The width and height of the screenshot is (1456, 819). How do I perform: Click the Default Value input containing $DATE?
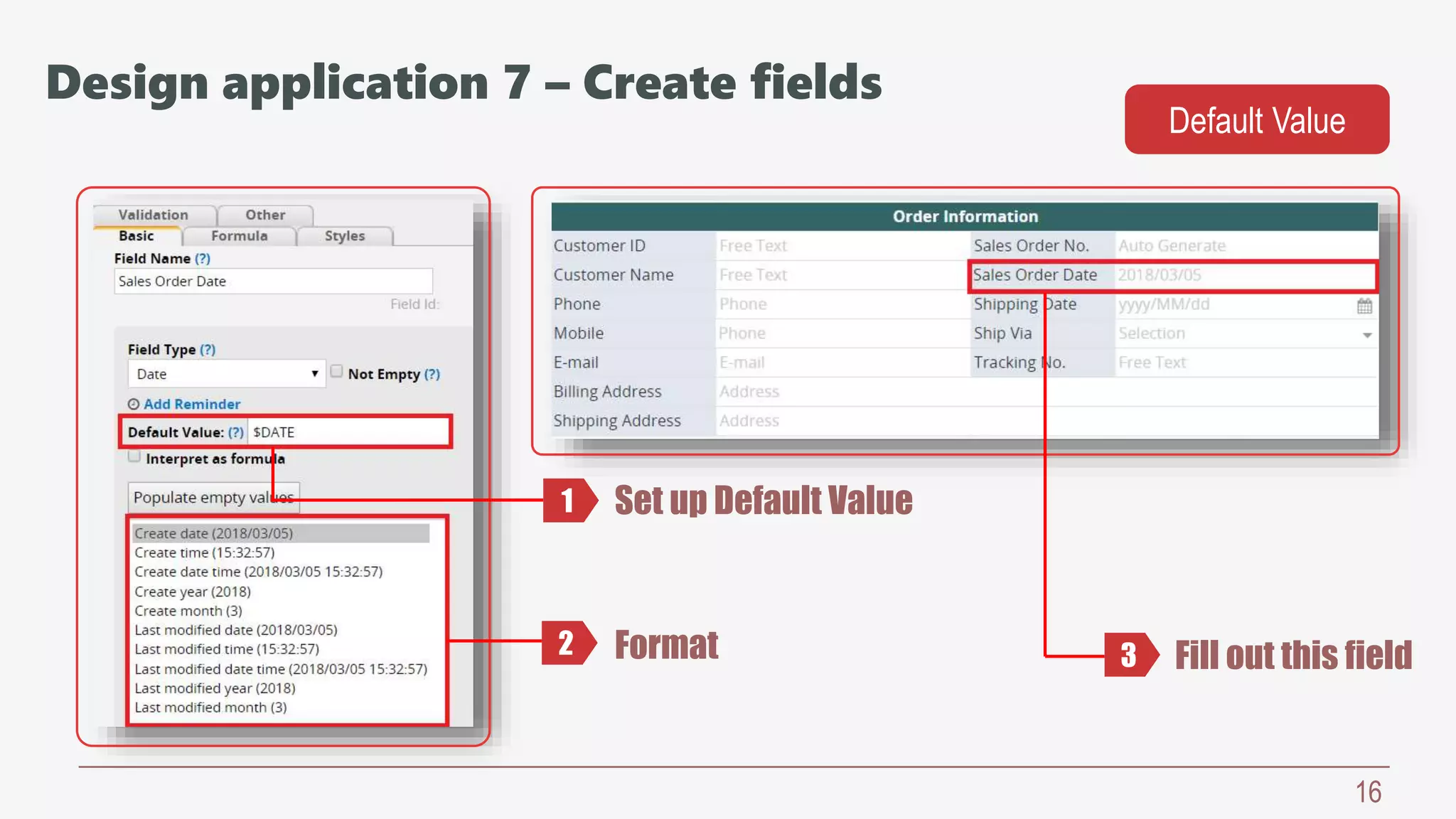coord(348,432)
